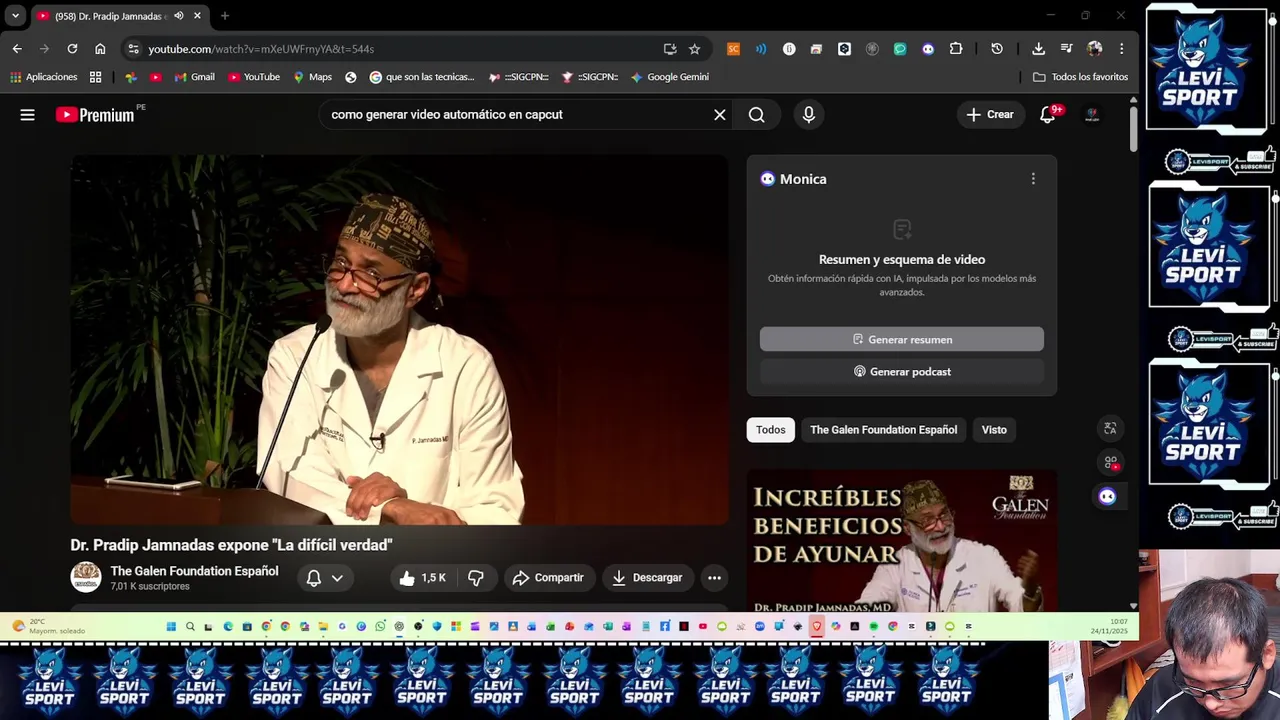Run search with the magnifier button
The height and width of the screenshot is (720, 1280).
(757, 115)
